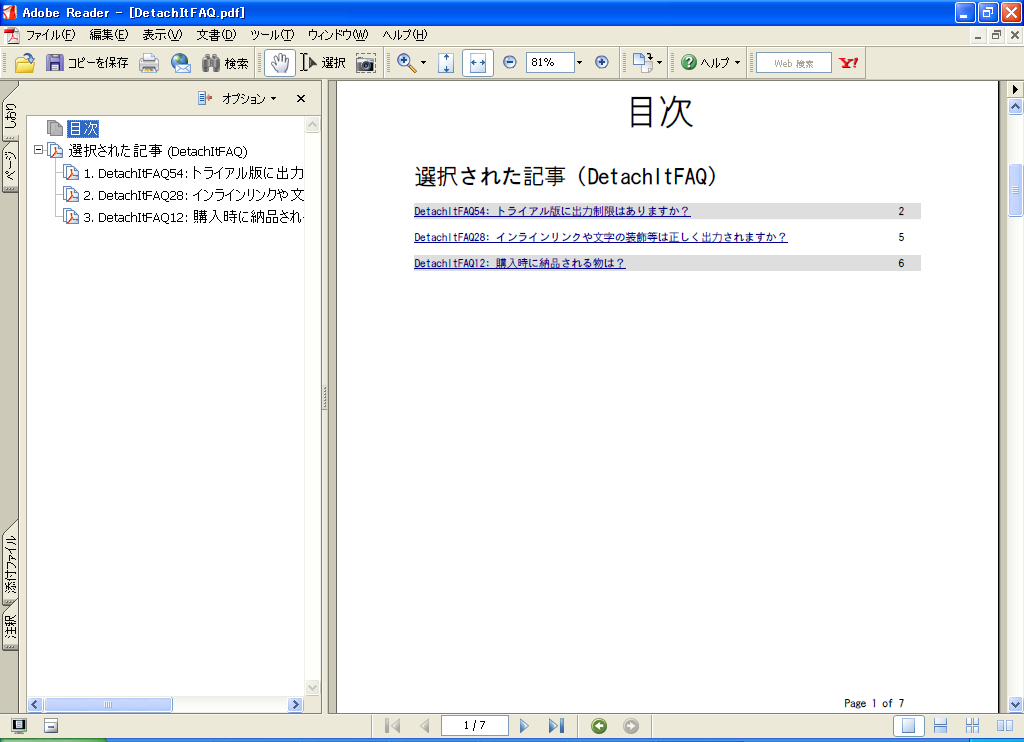
Task: Open the 編集 menu
Action: 109,35
